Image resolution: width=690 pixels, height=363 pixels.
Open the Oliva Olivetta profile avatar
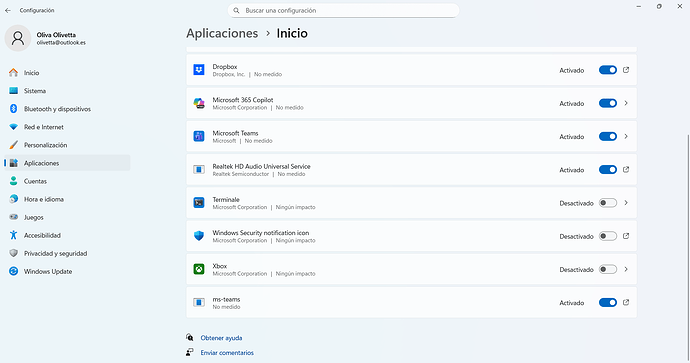(18, 38)
